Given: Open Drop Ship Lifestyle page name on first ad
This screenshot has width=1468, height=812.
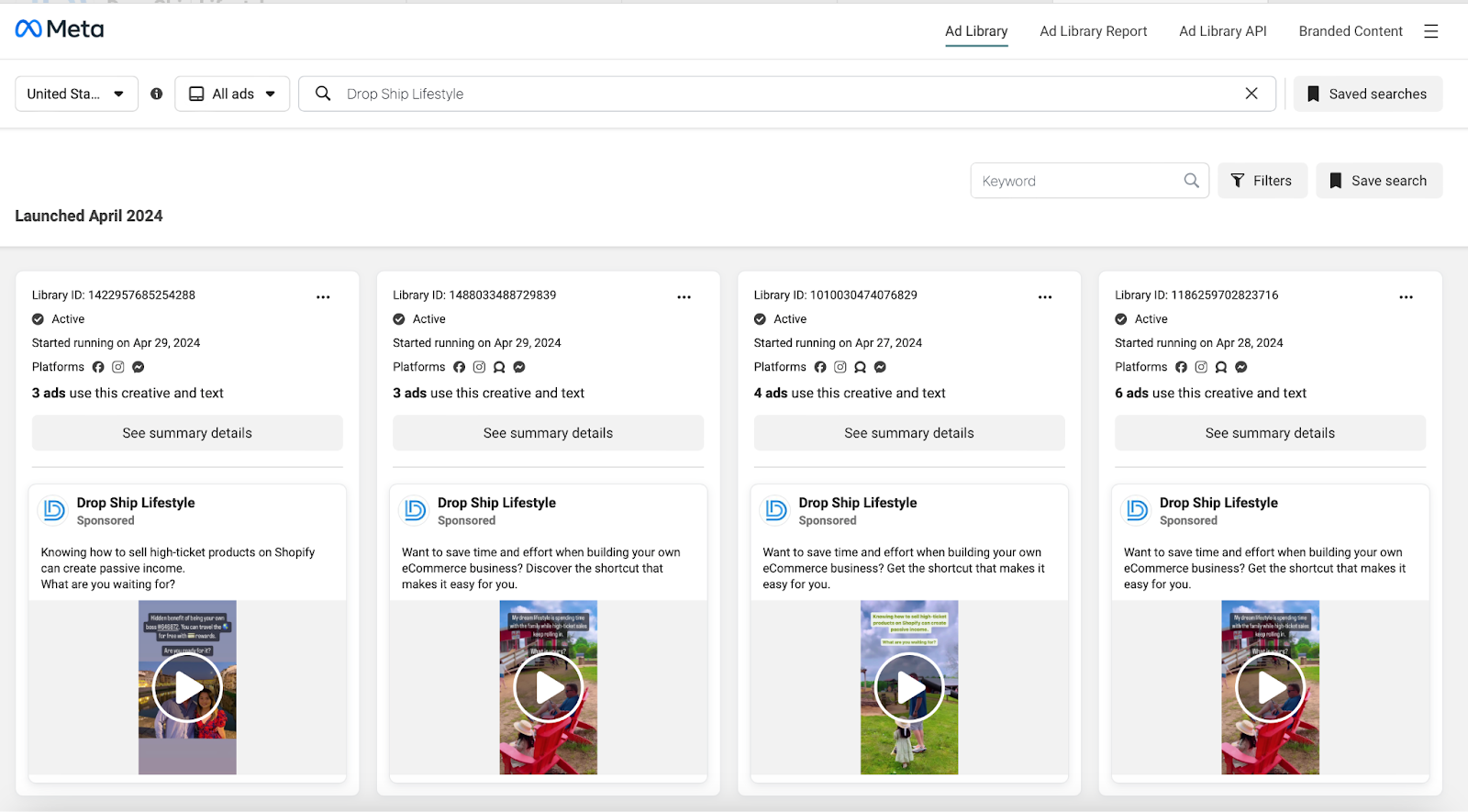Looking at the screenshot, I should (136, 503).
